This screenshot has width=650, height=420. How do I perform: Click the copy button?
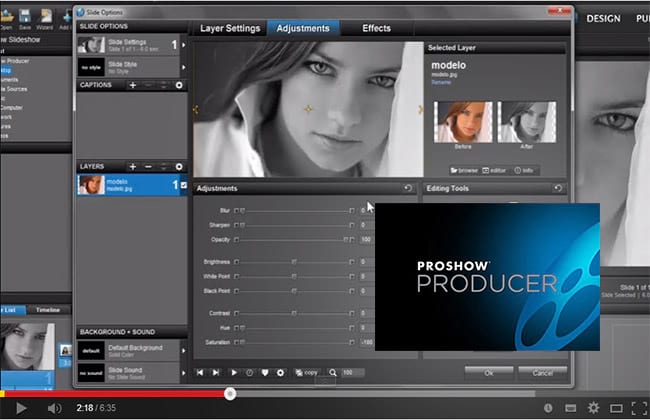(306, 373)
